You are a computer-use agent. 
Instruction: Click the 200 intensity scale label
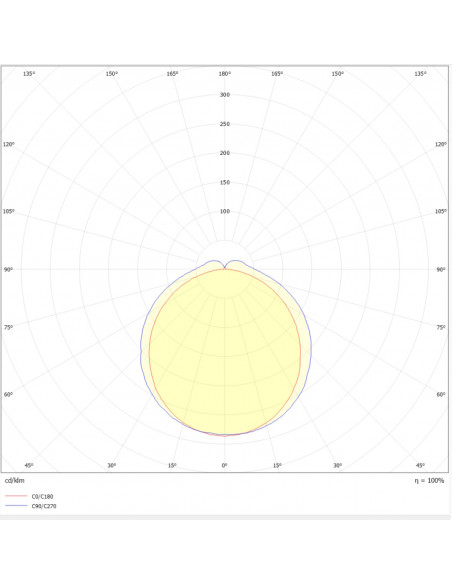(x=225, y=153)
